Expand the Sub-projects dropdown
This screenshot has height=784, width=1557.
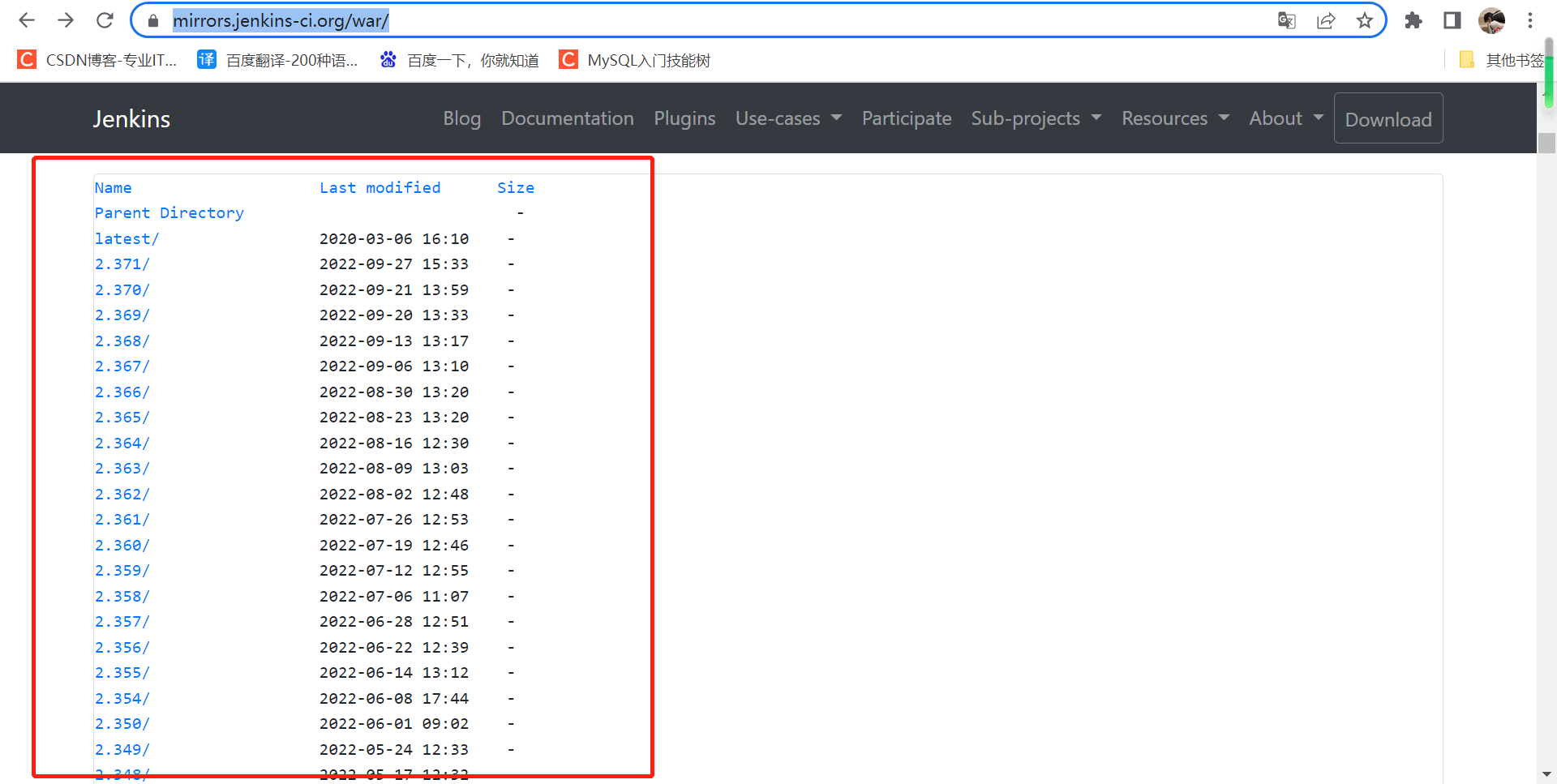tap(1036, 118)
